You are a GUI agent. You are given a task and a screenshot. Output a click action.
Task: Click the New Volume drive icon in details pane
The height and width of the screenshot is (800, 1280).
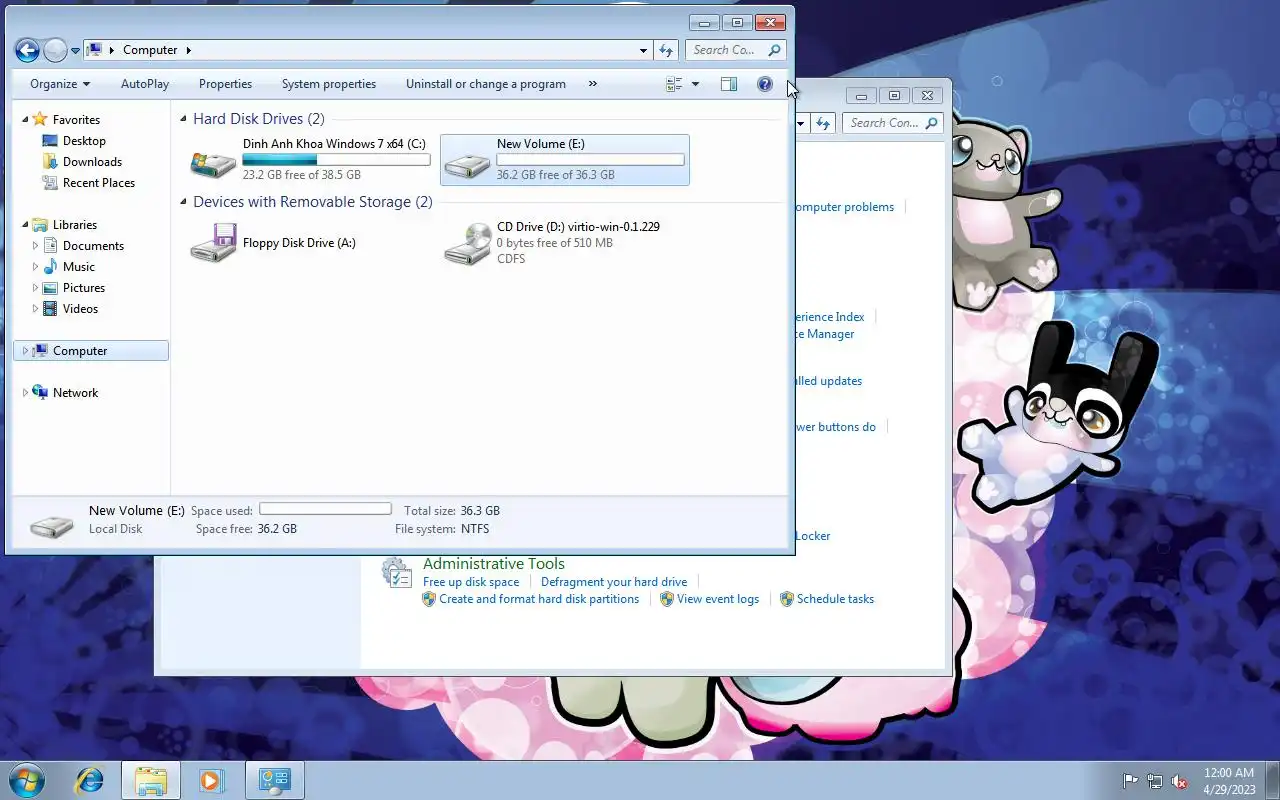pyautogui.click(x=52, y=524)
